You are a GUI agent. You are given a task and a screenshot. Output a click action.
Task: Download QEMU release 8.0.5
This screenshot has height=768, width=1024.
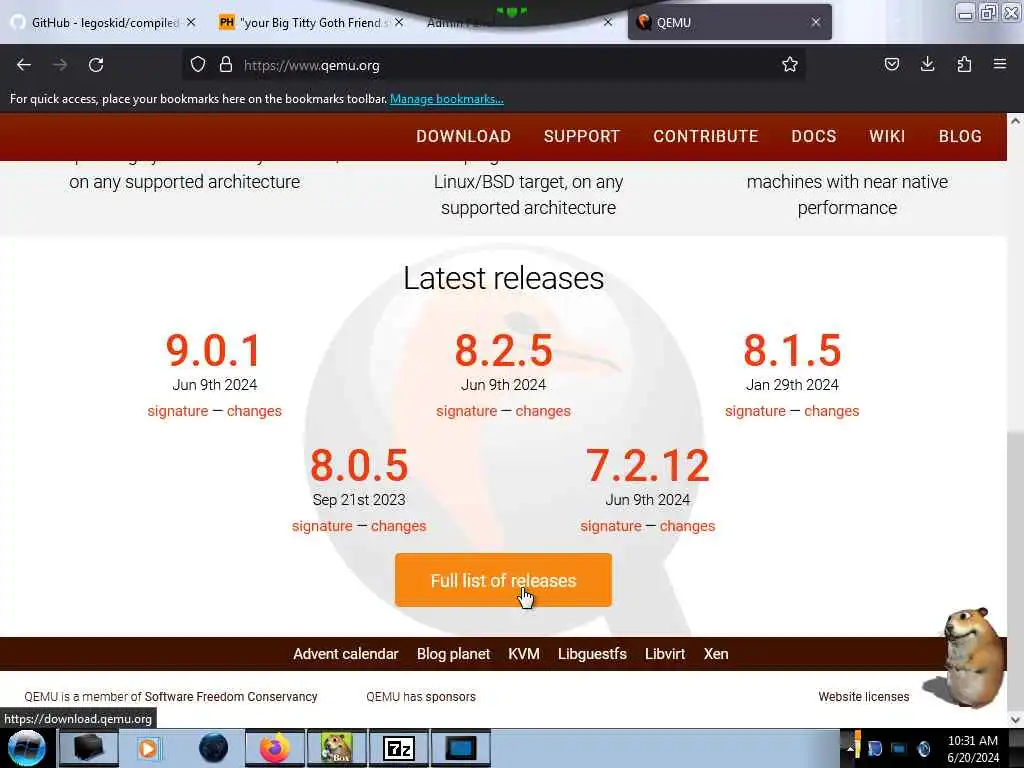click(359, 465)
